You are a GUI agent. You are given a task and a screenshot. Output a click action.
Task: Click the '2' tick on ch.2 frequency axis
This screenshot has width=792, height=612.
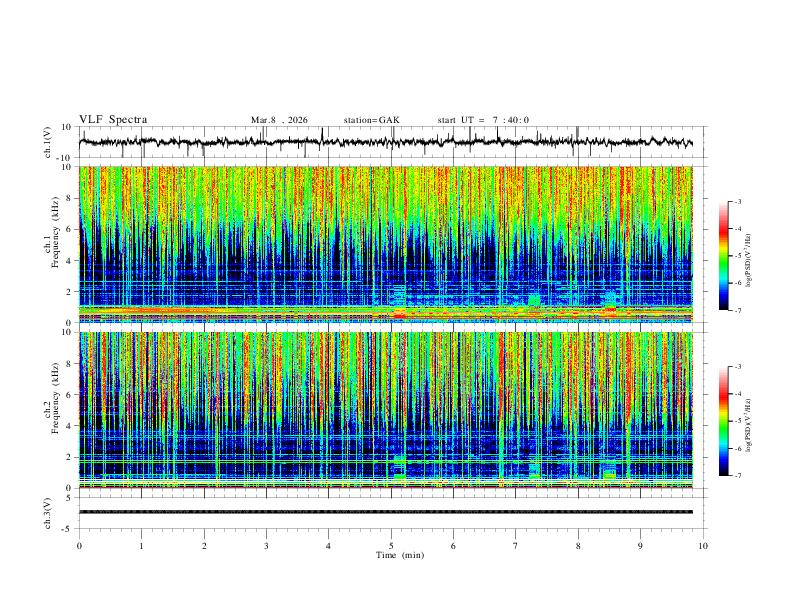tap(70, 457)
